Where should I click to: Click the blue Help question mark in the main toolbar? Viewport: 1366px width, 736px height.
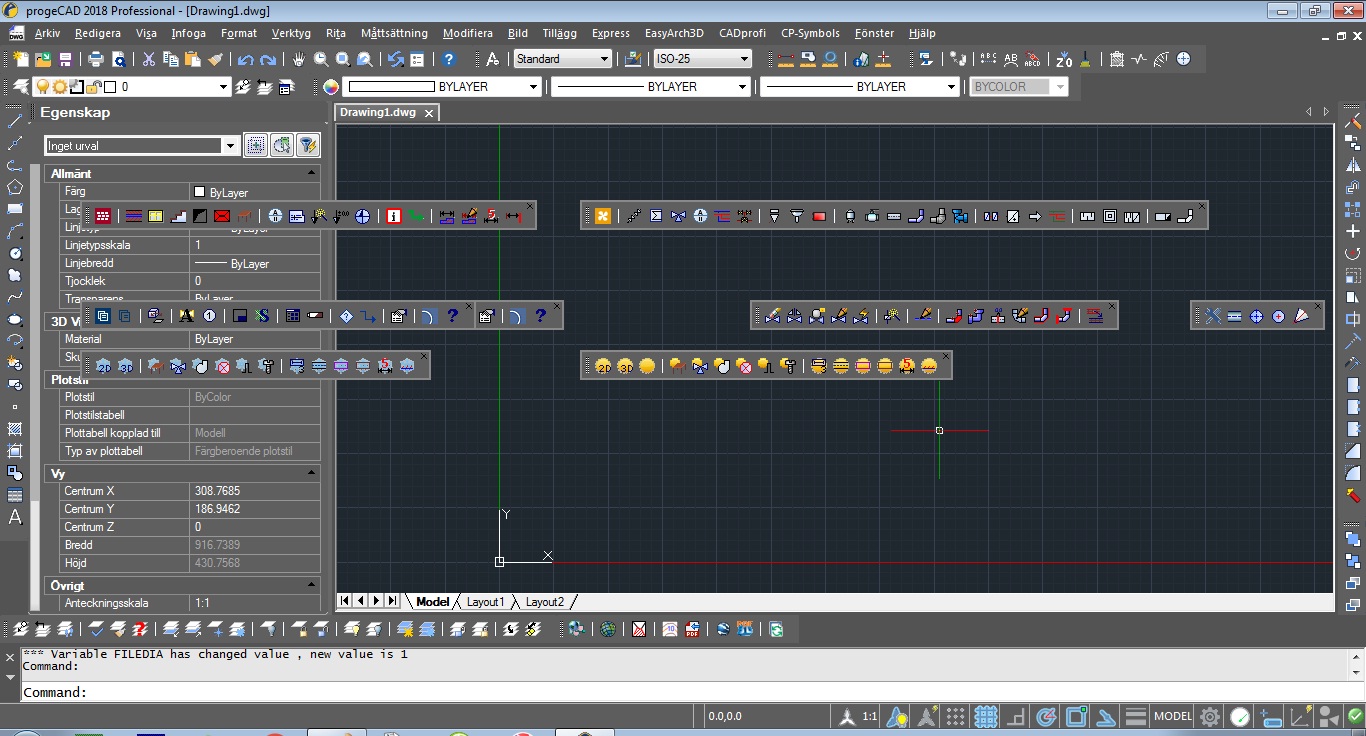point(449,59)
